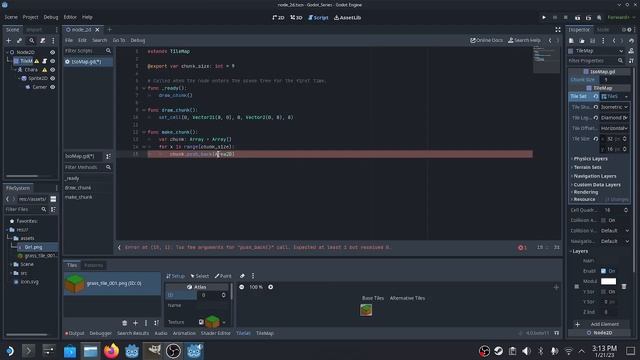Click the Filter Methods search field
Image resolution: width=640 pixels, height=360 pixels.
point(88,167)
